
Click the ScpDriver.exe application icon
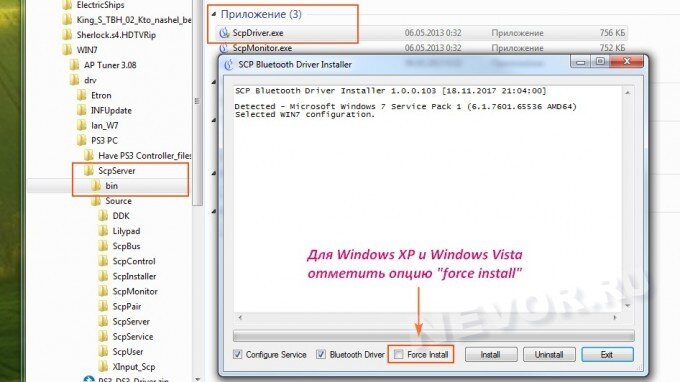click(x=224, y=33)
